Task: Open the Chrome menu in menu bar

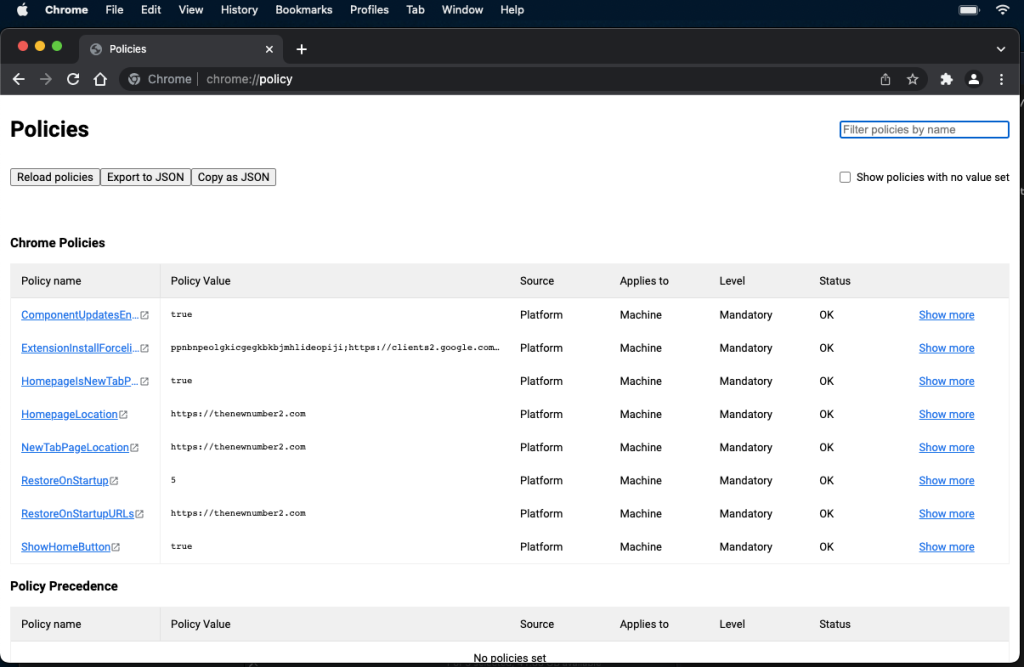Action: pyautogui.click(x=66, y=10)
